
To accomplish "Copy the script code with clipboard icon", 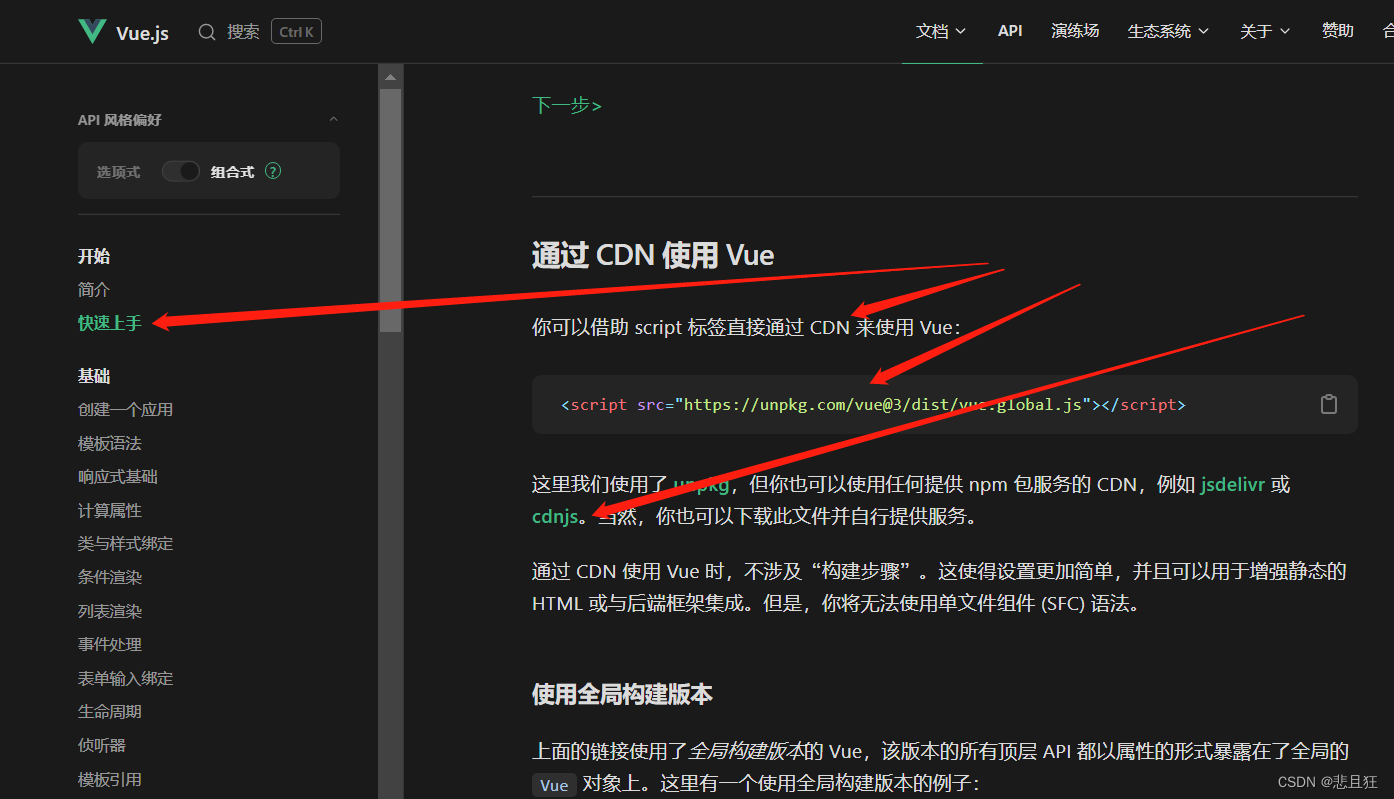I will pyautogui.click(x=1328, y=404).
